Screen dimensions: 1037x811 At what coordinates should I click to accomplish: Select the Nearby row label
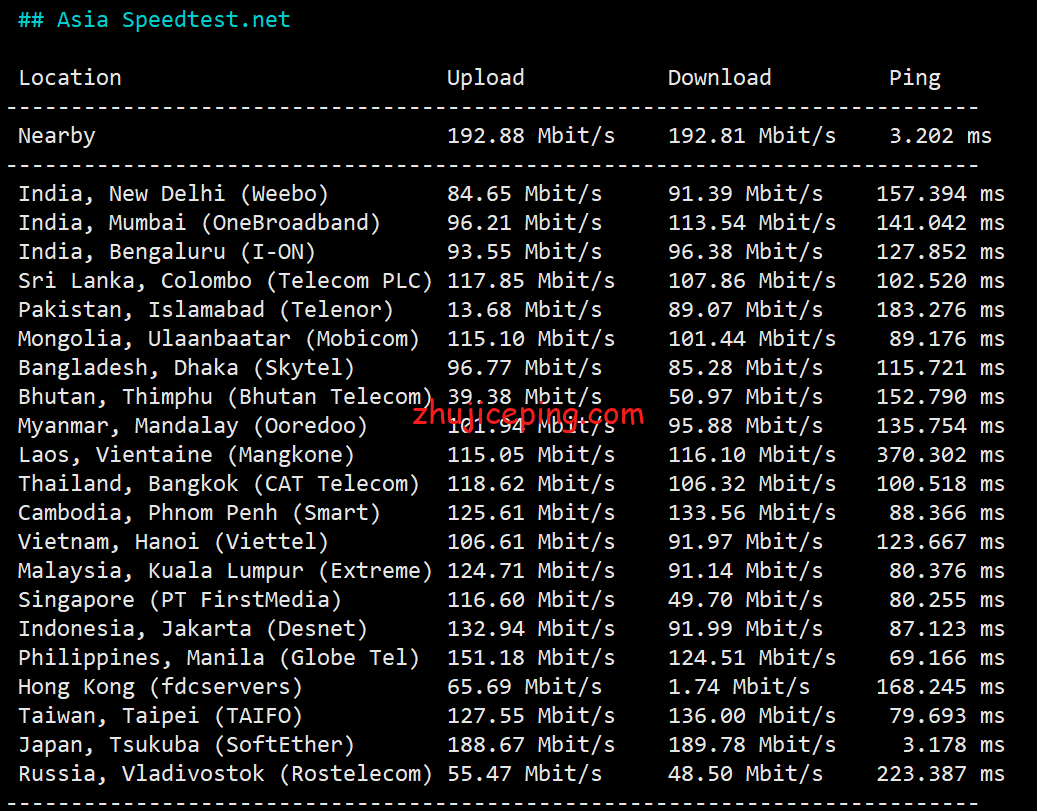pos(57,136)
